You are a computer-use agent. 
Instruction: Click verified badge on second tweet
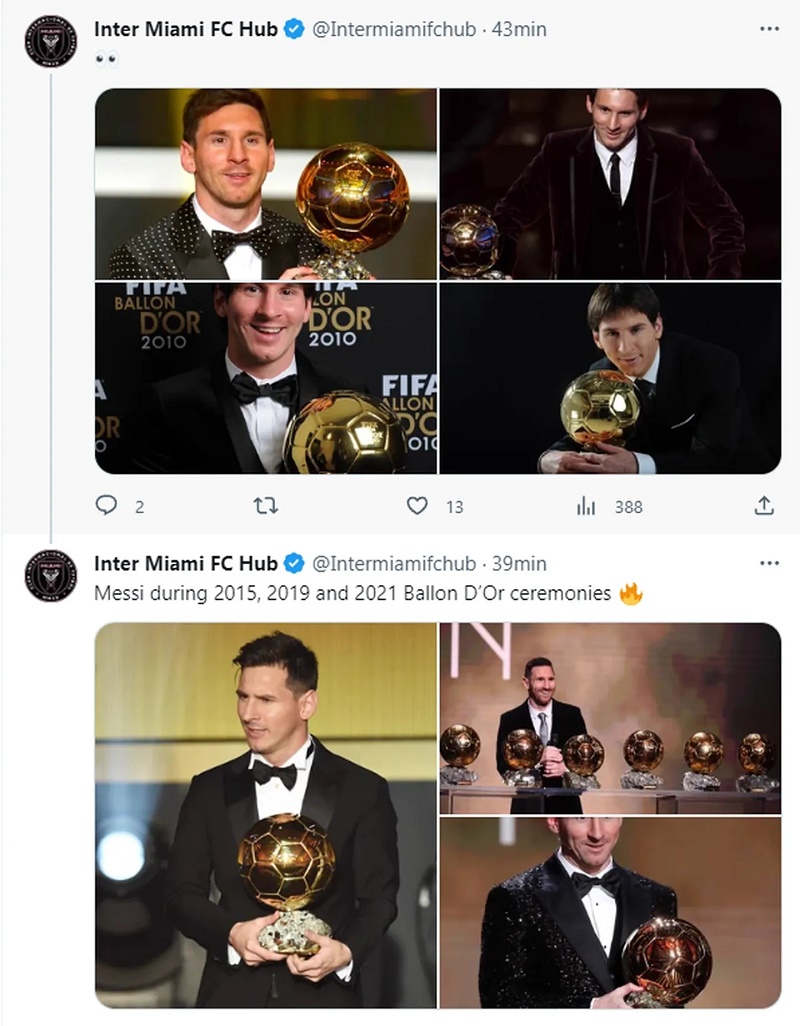point(294,564)
